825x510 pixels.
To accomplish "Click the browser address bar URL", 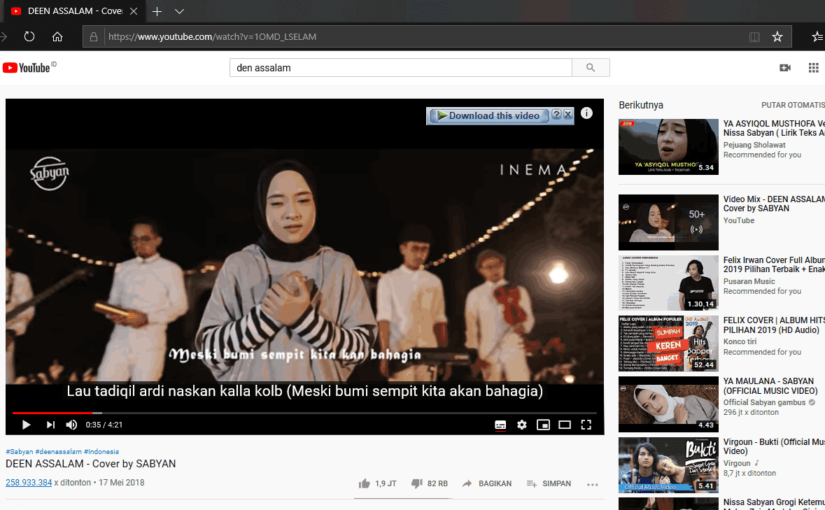I will [212, 37].
